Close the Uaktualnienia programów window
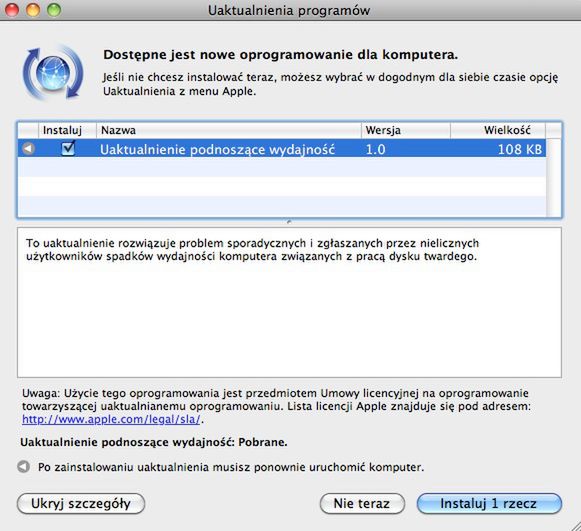 click(x=11, y=10)
